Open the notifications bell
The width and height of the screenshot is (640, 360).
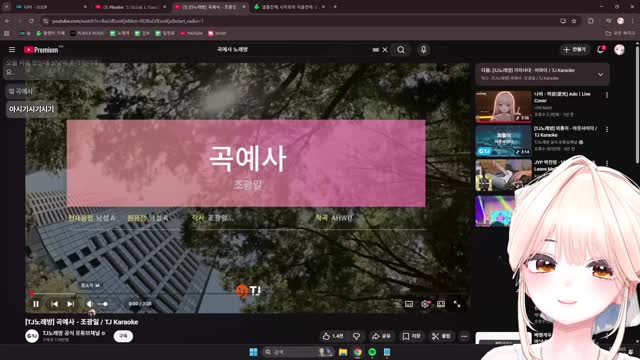pyautogui.click(x=600, y=50)
